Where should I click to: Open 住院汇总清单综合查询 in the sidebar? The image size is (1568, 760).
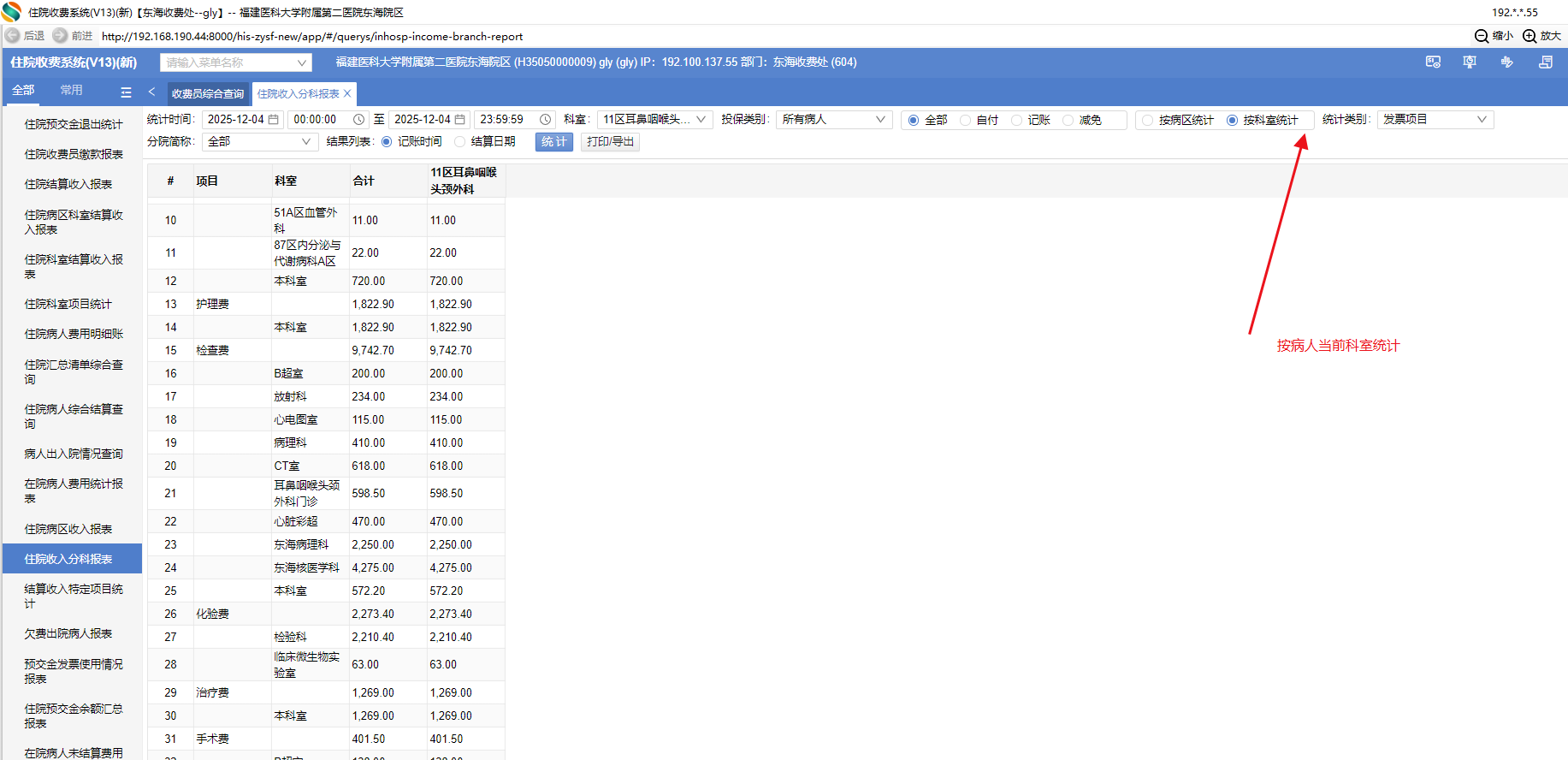click(74, 371)
